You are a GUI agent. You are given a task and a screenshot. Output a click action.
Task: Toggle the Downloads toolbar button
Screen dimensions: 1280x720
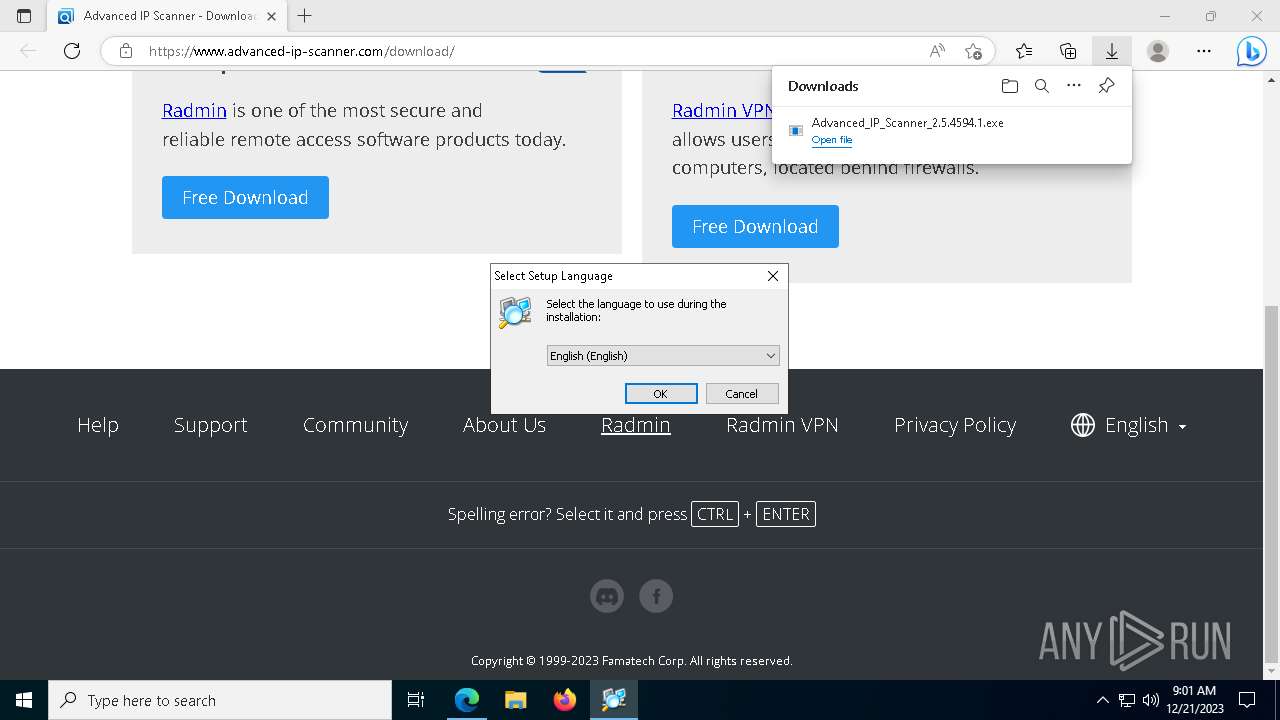coord(1111,51)
